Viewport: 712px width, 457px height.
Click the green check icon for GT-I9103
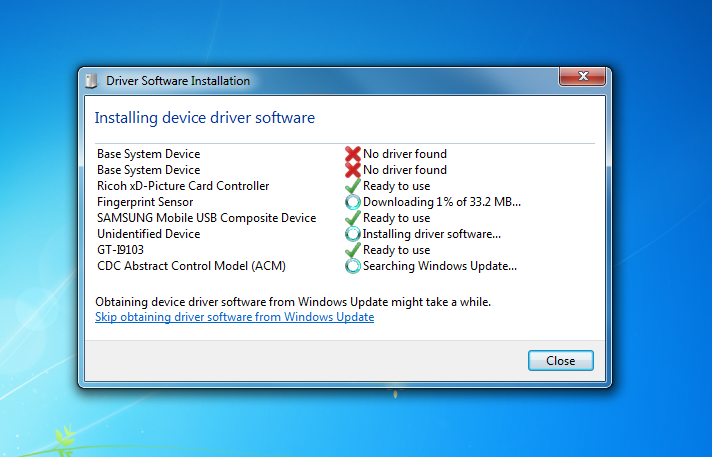(x=352, y=250)
